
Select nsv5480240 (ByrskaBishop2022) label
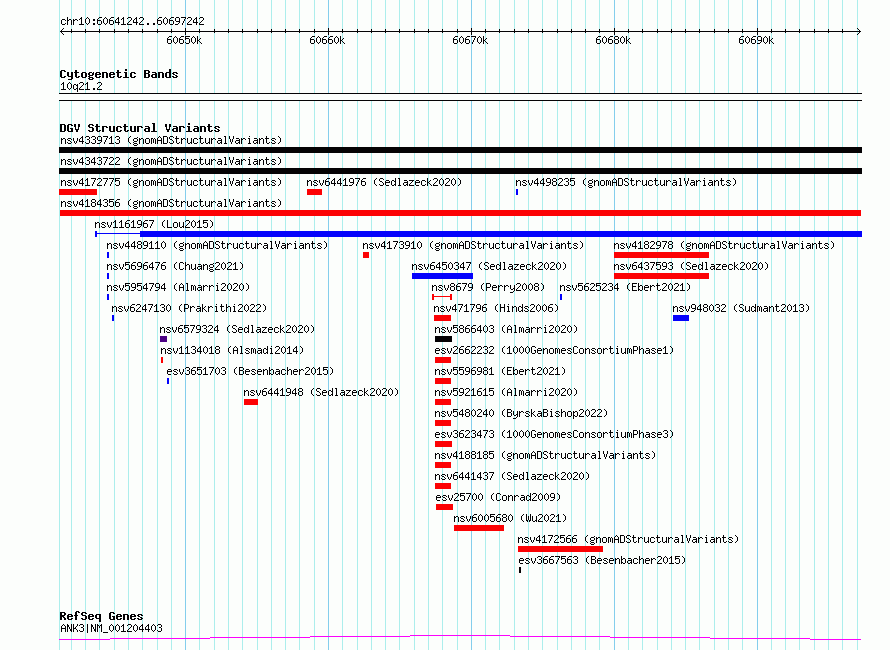521,413
